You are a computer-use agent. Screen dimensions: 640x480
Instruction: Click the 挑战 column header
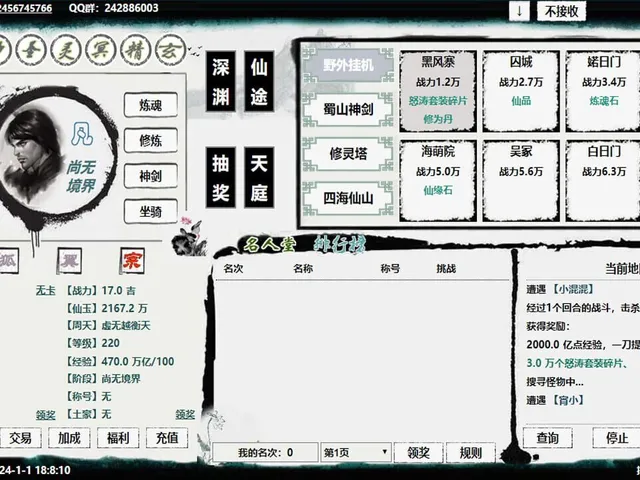click(x=446, y=269)
